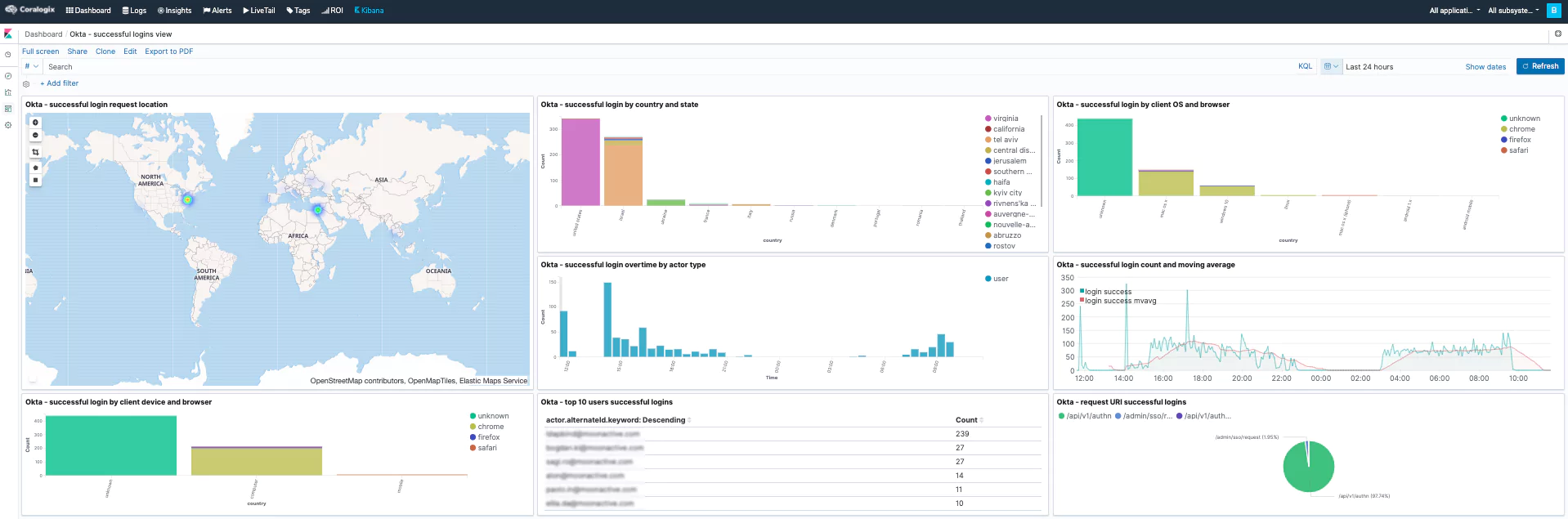Viewport: 1568px width, 519px height.
Task: Toggle firefox legend in client OS chart
Action: [x=1516, y=140]
